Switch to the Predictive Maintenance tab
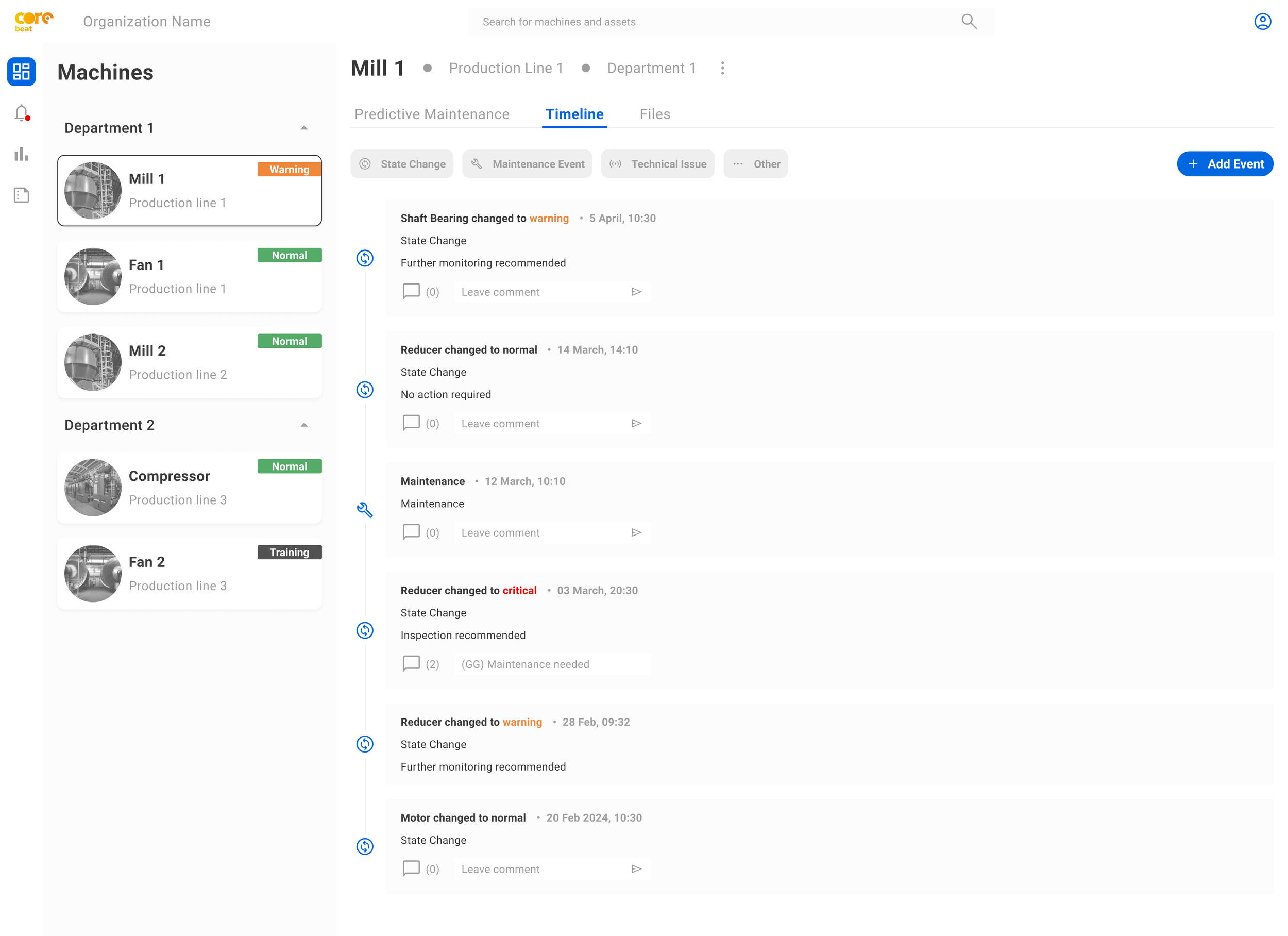This screenshot has width=1288, height=936. (432, 114)
